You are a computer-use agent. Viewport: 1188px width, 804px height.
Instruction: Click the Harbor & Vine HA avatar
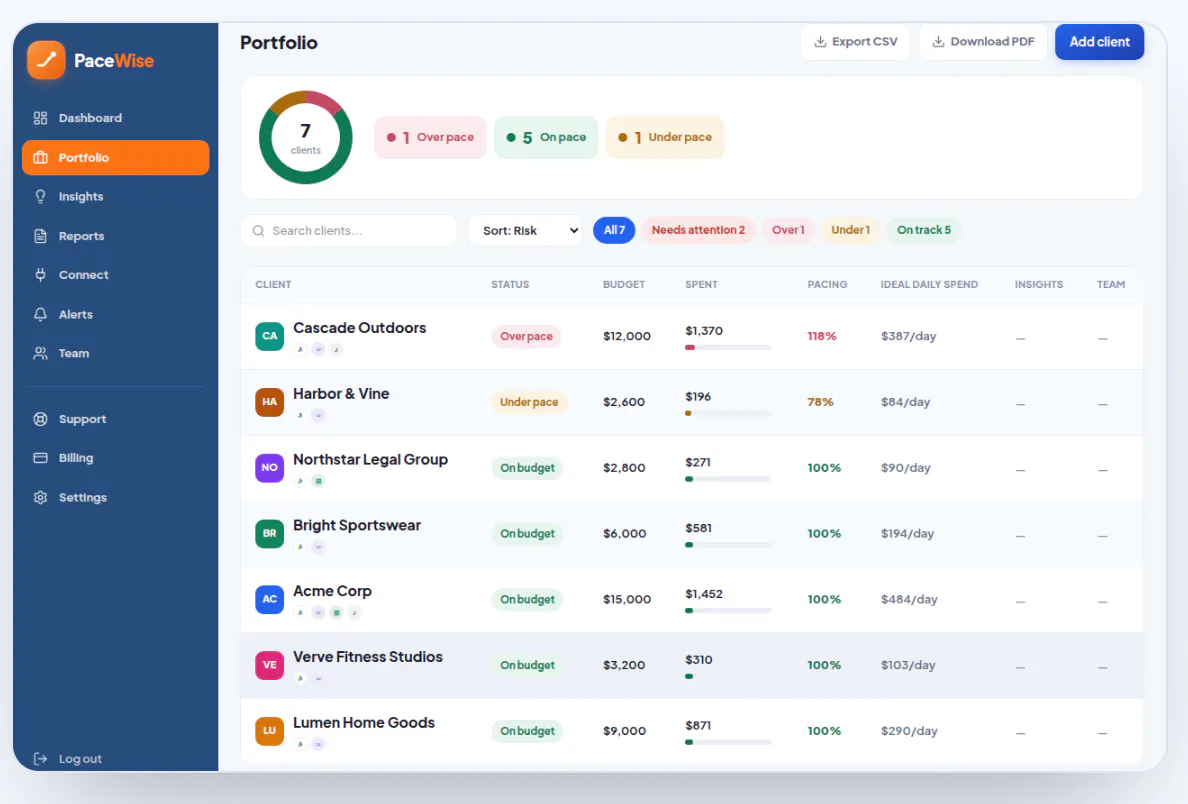coord(269,402)
